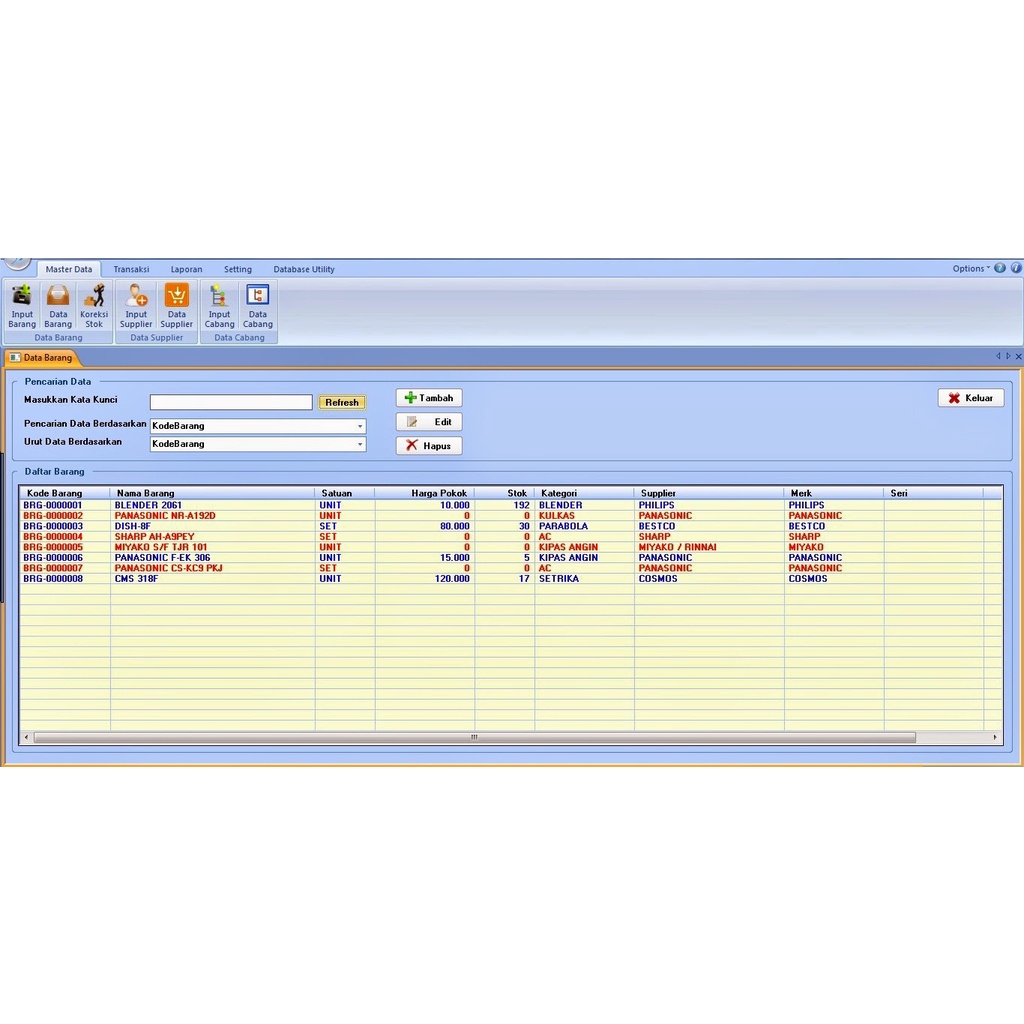Click the Masukkan Kata Kunci search field
The image size is (1024, 1024).
(x=230, y=402)
